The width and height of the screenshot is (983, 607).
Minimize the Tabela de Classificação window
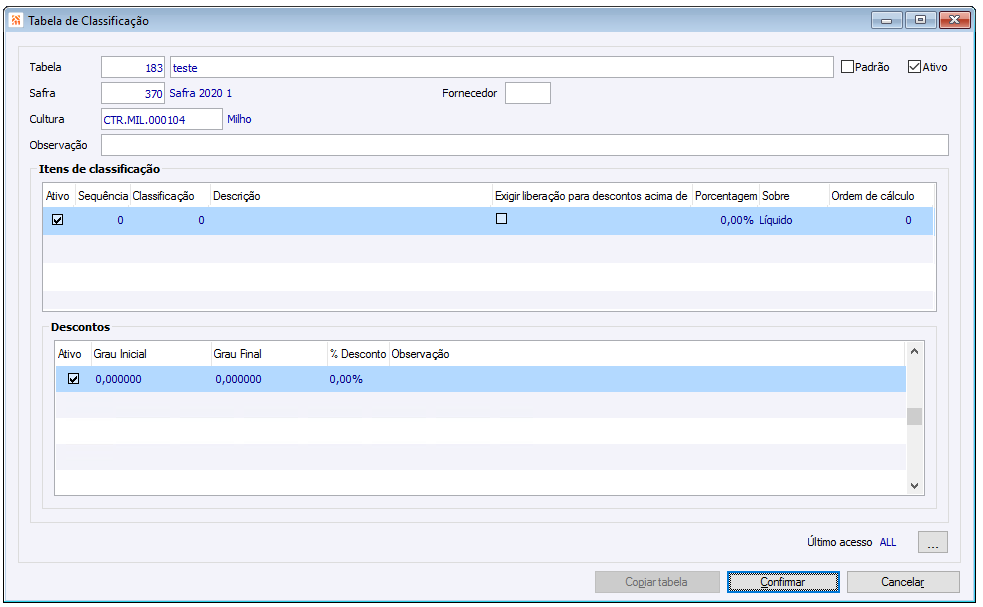pos(886,20)
